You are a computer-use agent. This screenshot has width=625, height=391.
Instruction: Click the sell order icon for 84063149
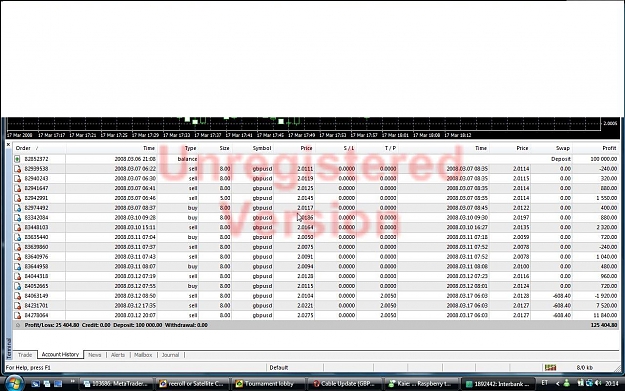[x=18, y=296]
